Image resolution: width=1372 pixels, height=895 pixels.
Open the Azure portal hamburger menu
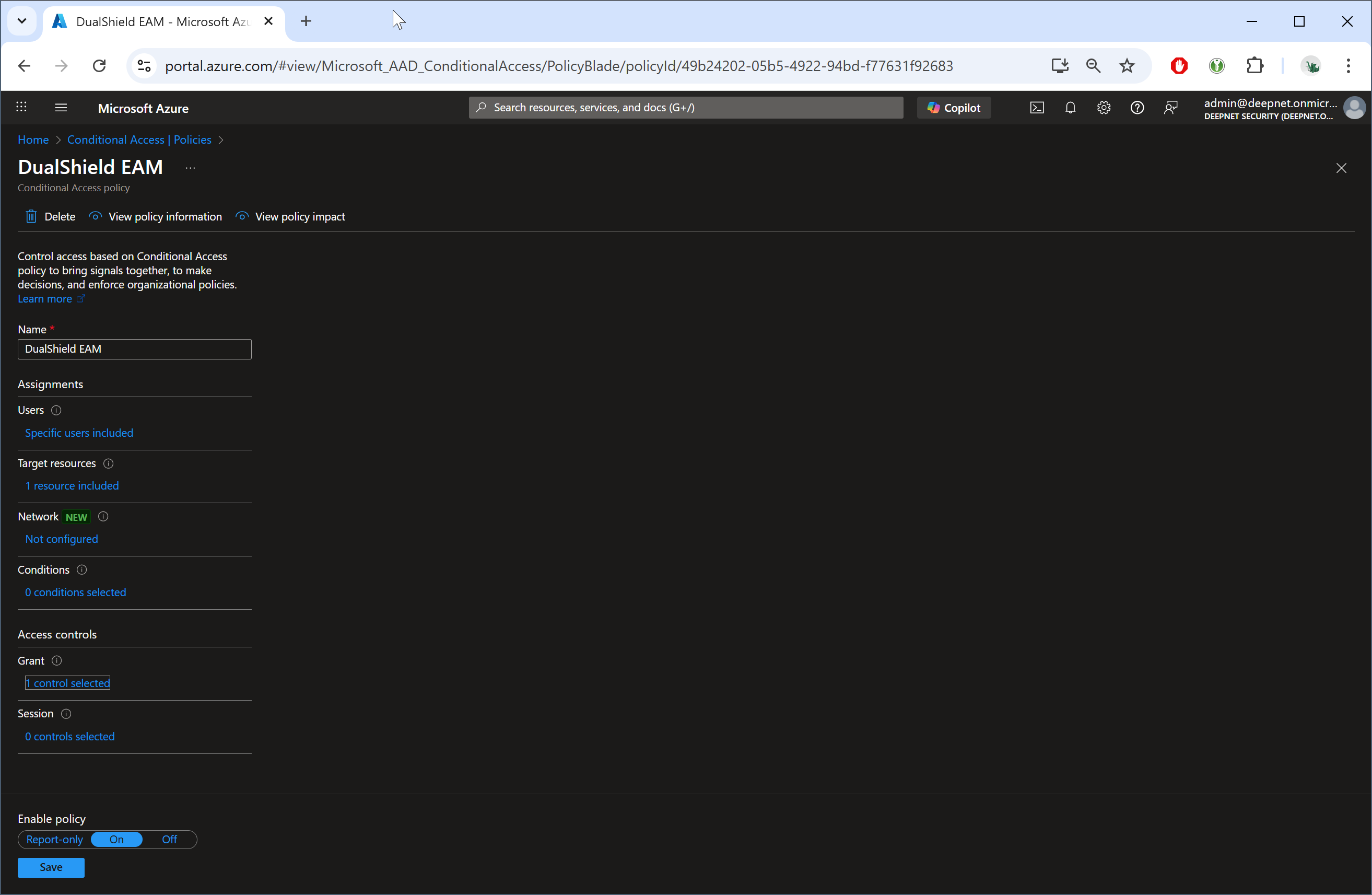click(61, 108)
